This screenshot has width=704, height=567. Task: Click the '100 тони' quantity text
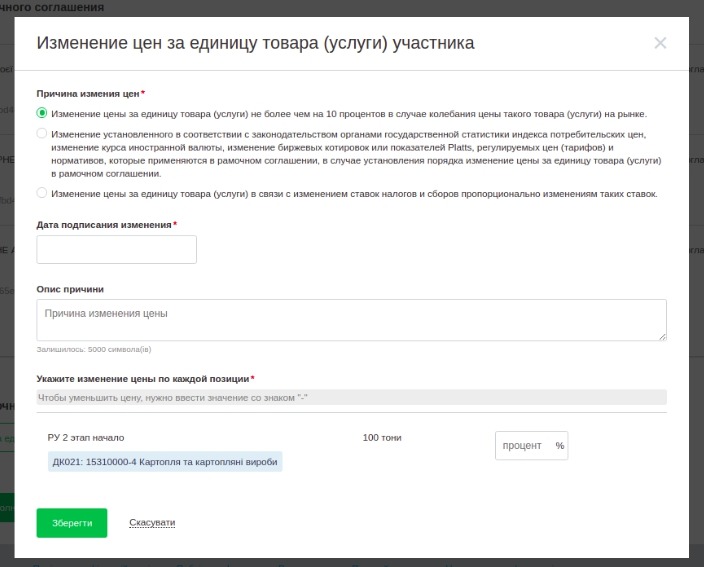tap(382, 438)
